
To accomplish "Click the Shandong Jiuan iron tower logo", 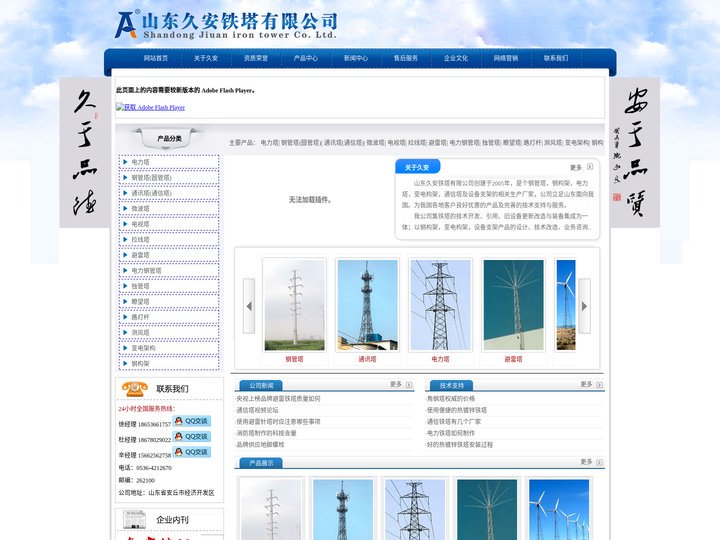I will coord(226,25).
